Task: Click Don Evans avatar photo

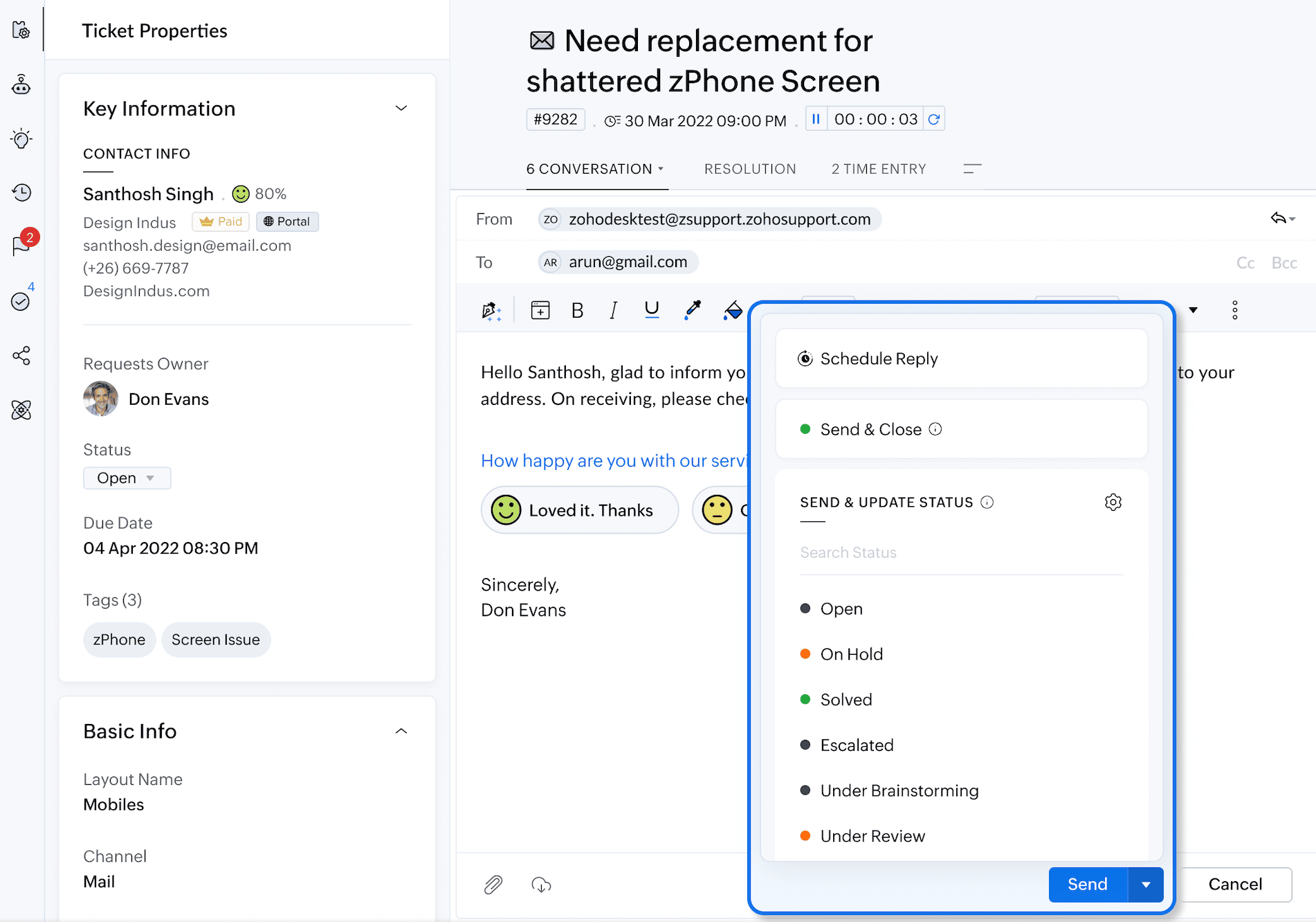Action: pyautogui.click(x=100, y=399)
